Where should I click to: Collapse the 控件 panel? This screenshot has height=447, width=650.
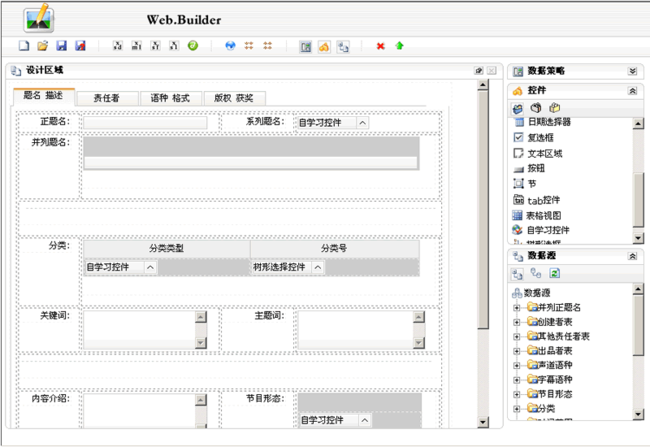click(x=632, y=91)
